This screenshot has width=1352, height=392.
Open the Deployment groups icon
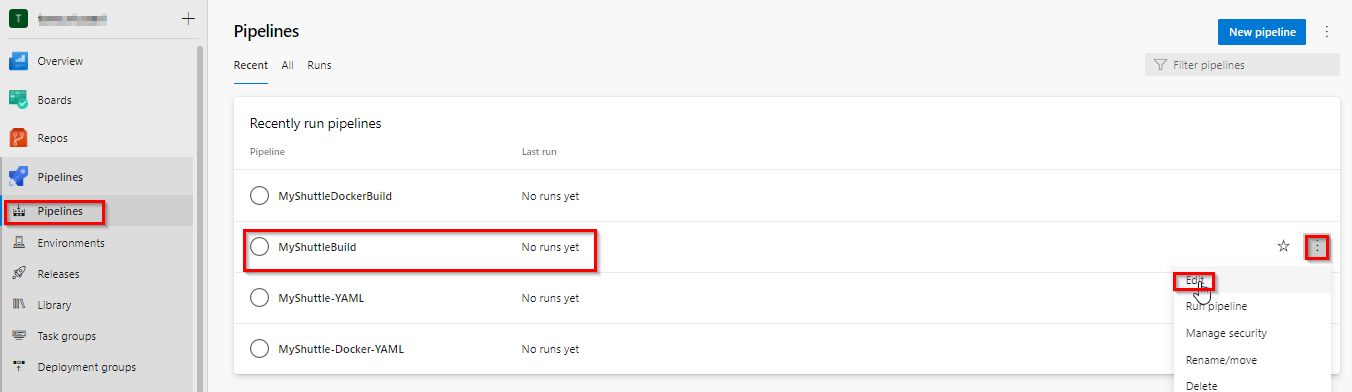coord(18,367)
